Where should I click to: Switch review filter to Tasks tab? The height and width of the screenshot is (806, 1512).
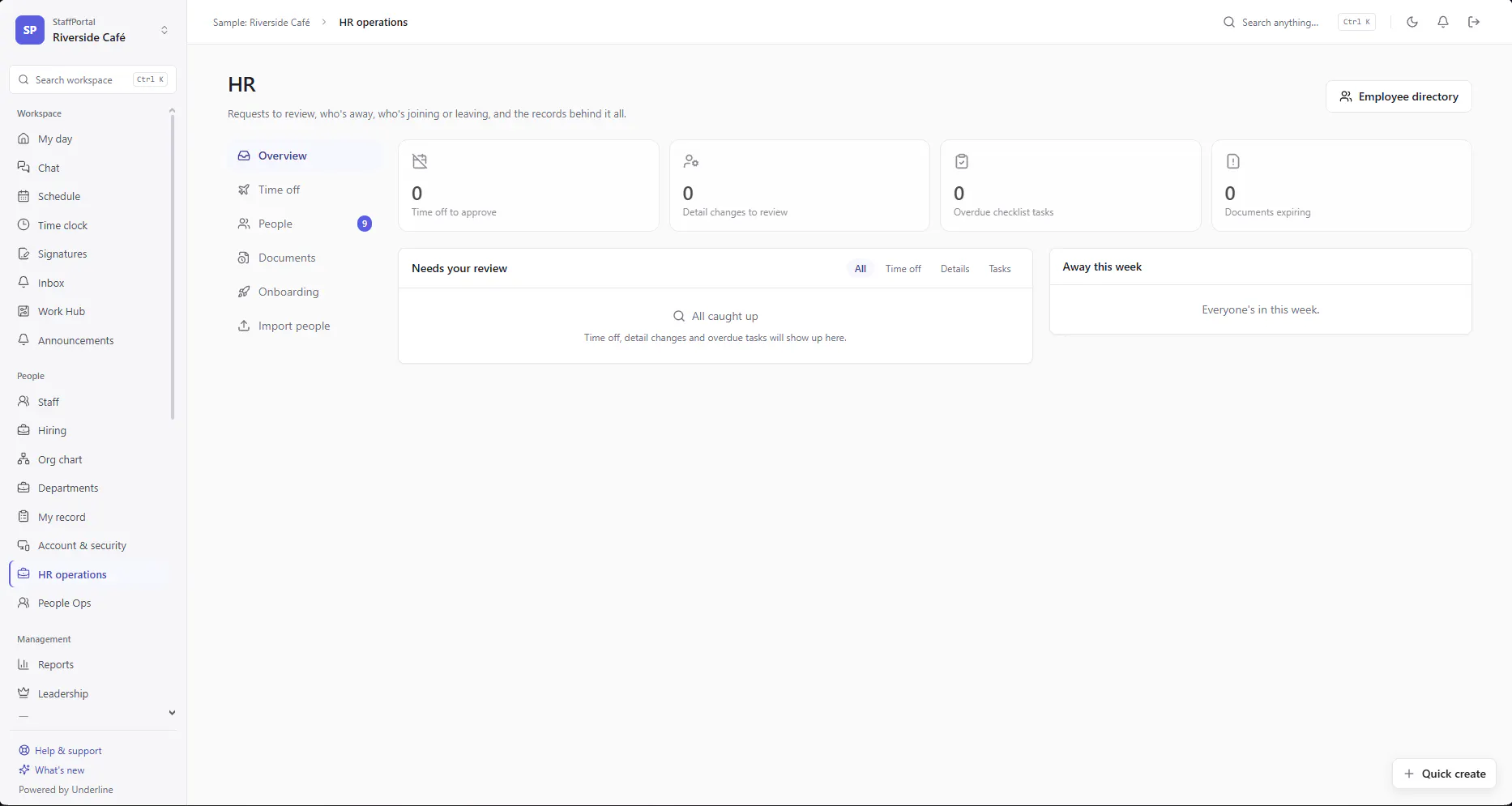(999, 269)
